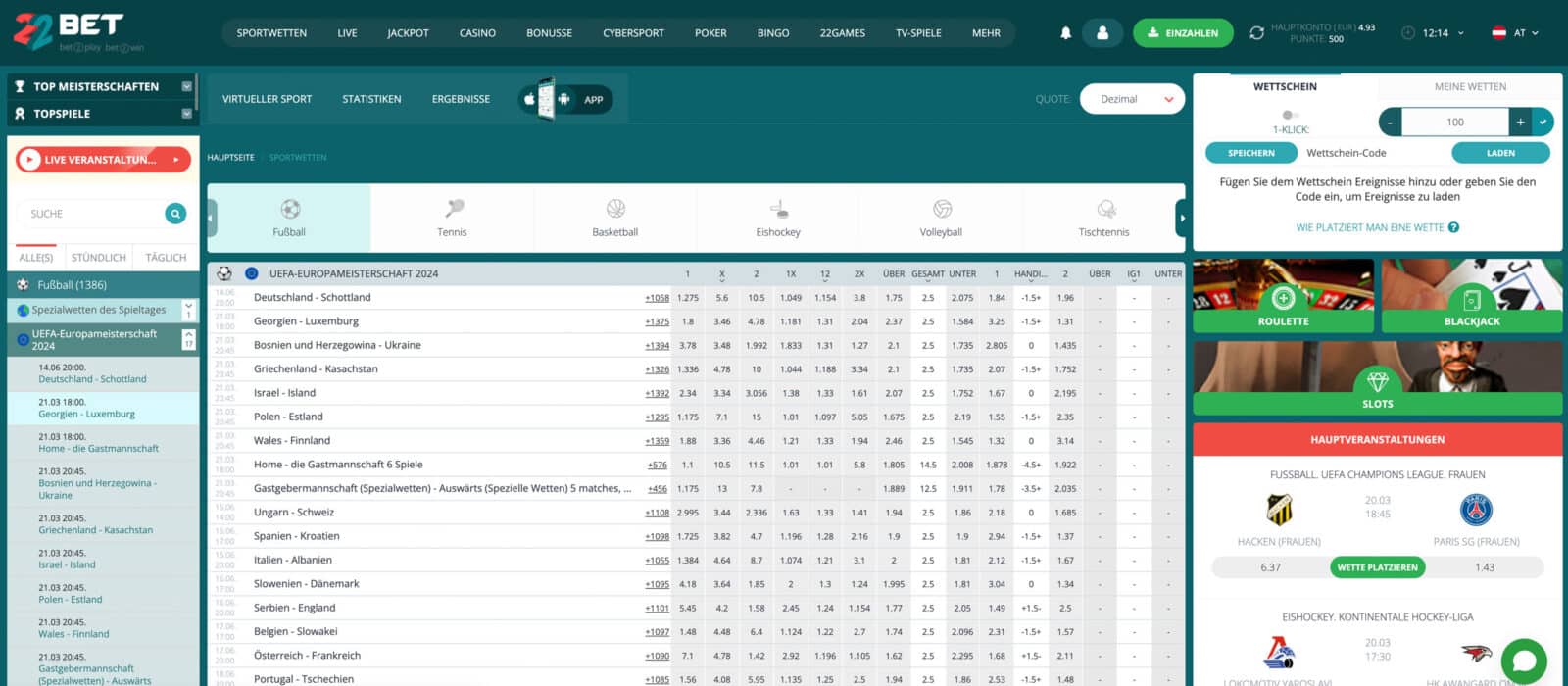1568x686 pixels.
Task: Collapse UEFA-Europameisterschaft 2024 in sidebar
Action: (x=188, y=339)
